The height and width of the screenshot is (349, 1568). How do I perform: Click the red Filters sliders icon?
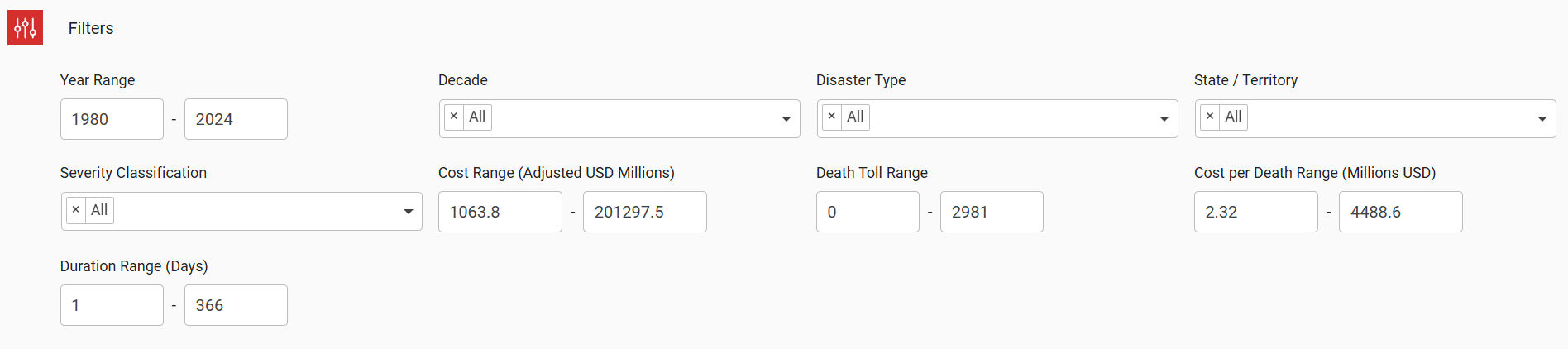(25, 28)
